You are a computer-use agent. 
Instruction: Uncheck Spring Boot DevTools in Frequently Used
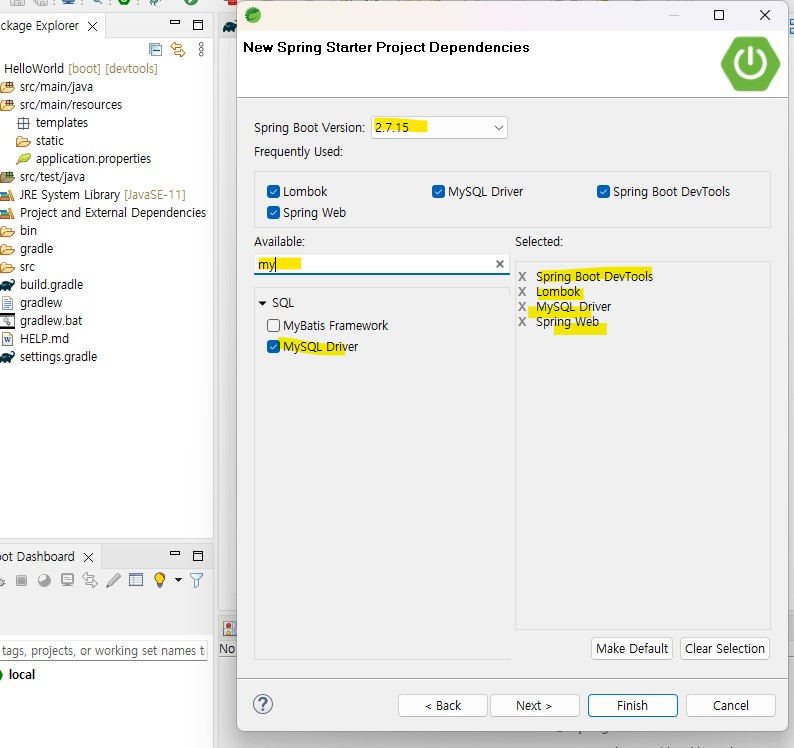pos(603,191)
